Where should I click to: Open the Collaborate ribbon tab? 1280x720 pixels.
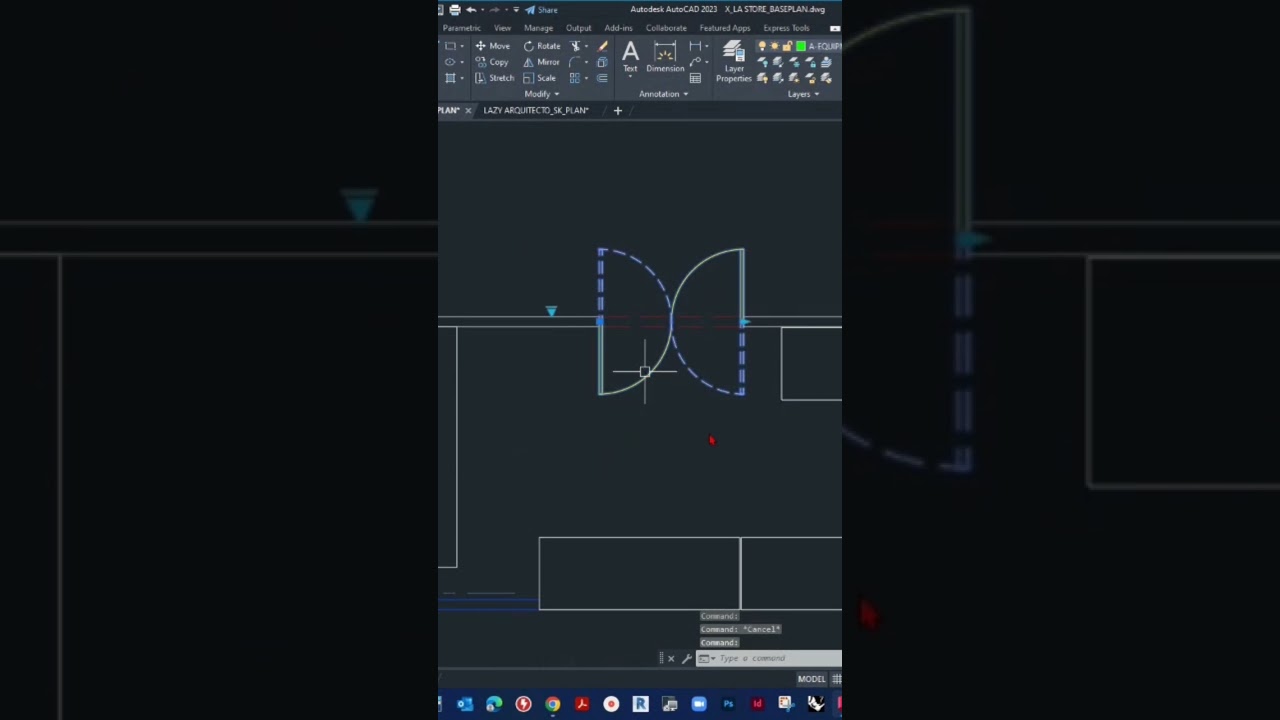666,28
